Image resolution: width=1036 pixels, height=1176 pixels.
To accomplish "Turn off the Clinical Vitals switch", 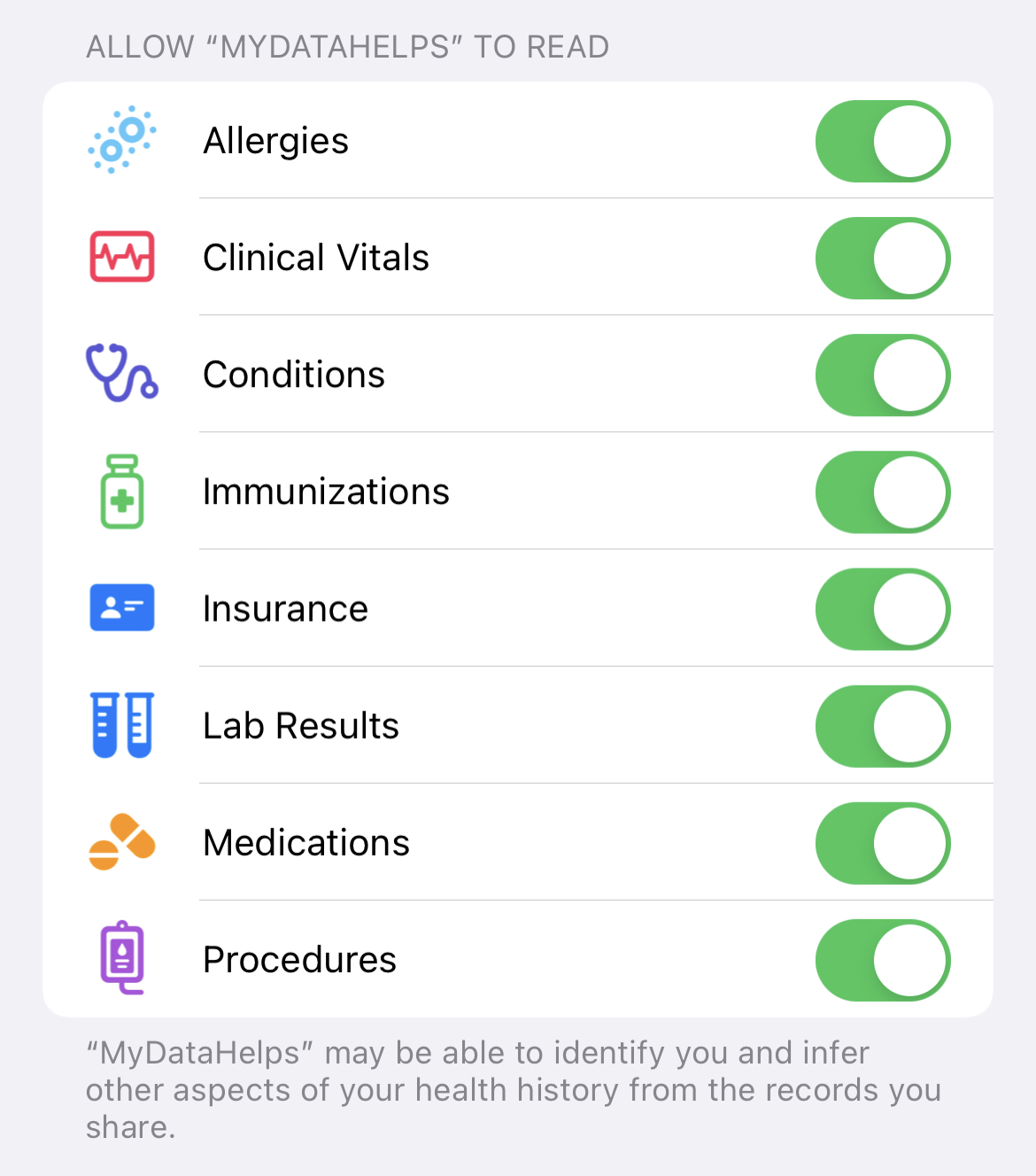I will [x=883, y=258].
